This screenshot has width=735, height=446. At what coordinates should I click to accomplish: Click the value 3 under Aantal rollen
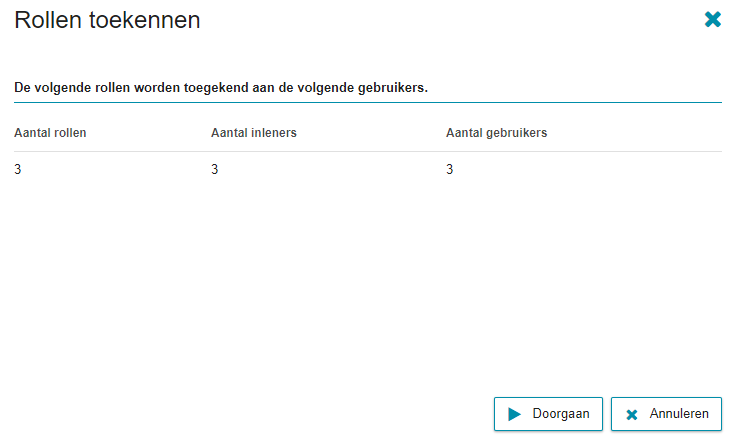[18, 169]
